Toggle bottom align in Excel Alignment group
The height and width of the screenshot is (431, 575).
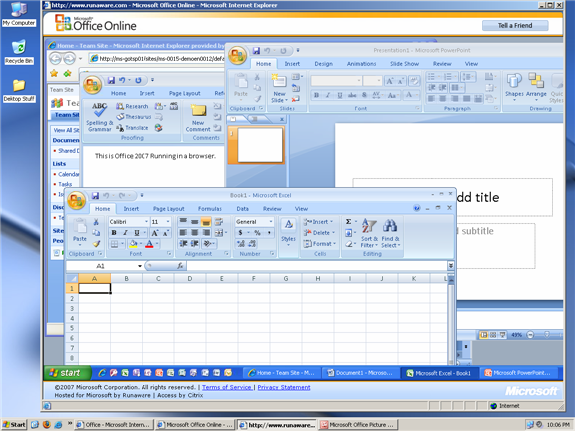click(206, 222)
